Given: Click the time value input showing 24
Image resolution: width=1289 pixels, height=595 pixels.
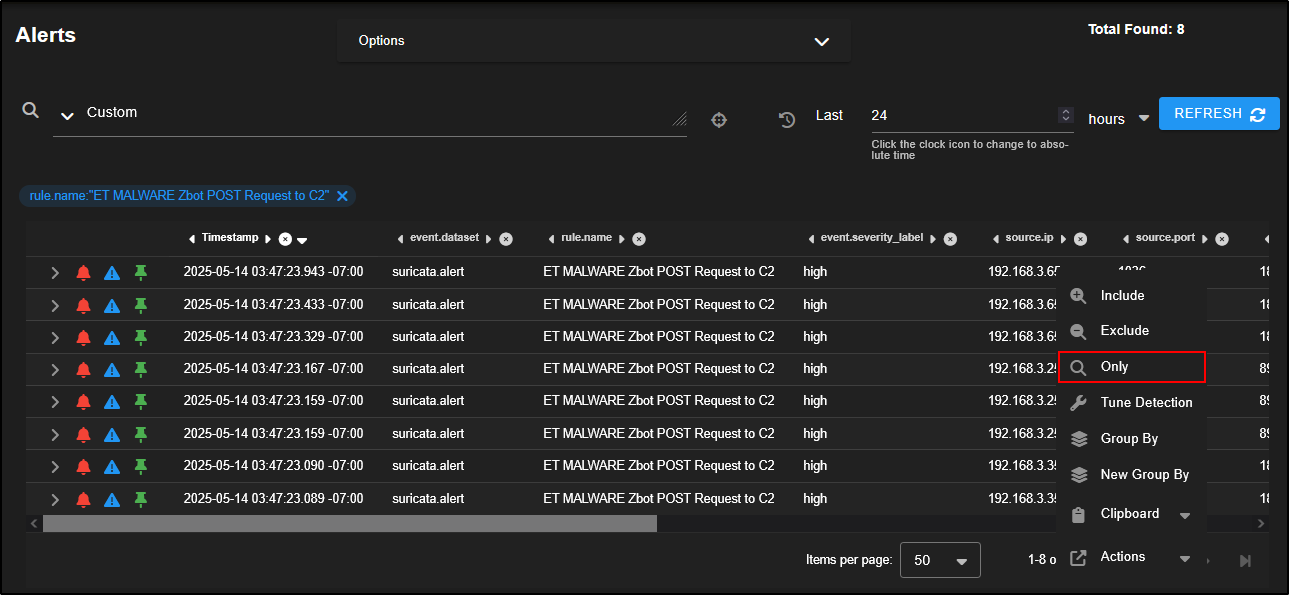Looking at the screenshot, I should tap(960, 115).
